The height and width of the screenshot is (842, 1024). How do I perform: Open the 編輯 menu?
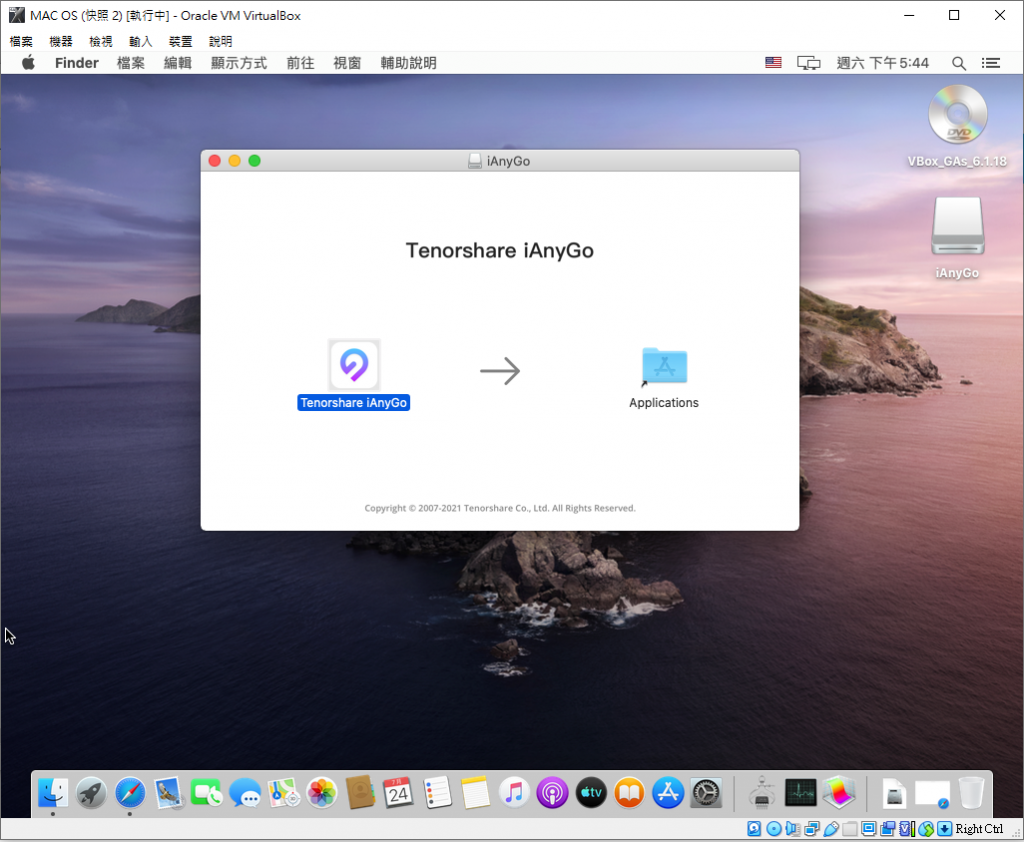[x=178, y=63]
